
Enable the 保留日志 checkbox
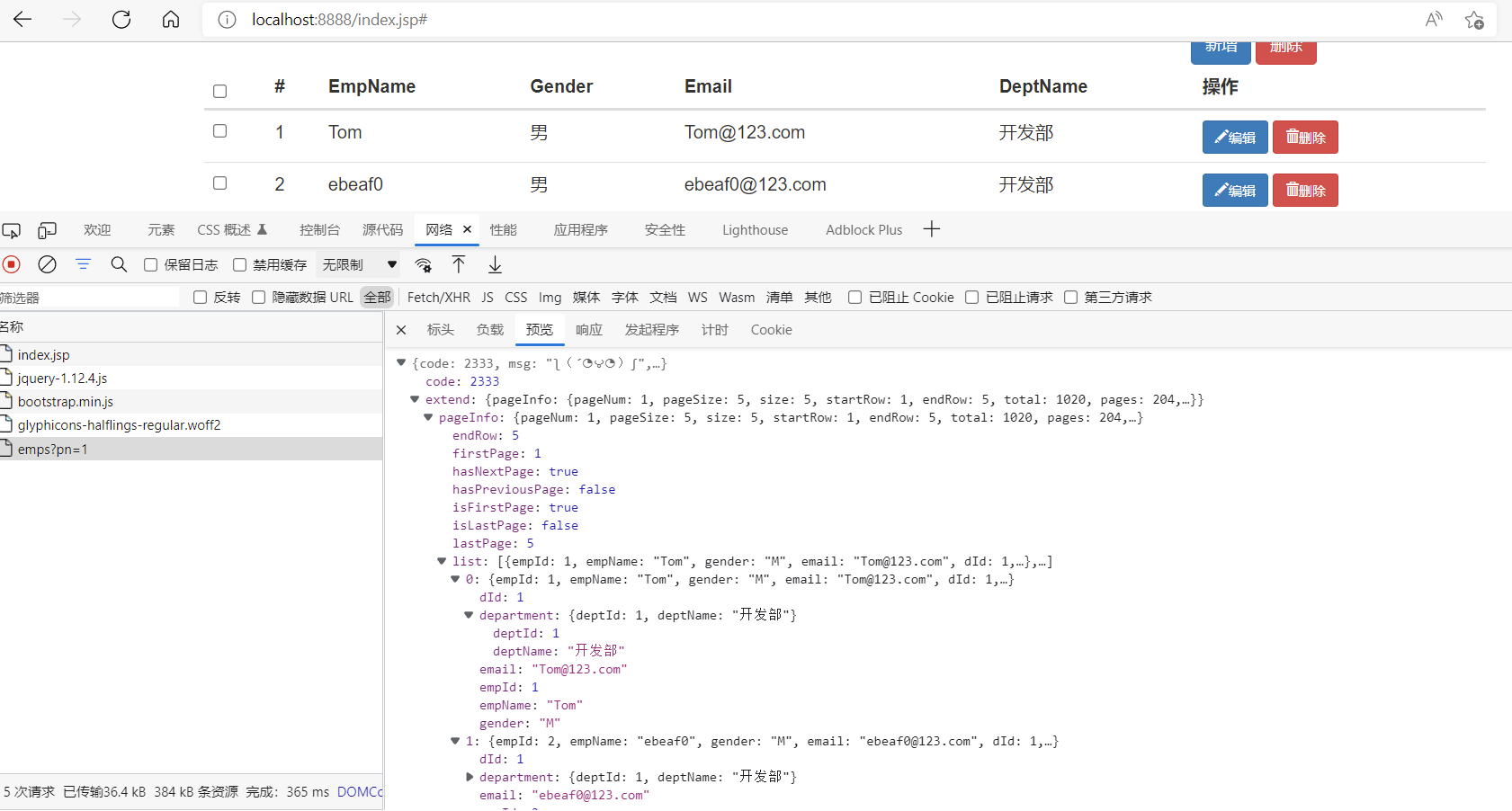tap(151, 264)
